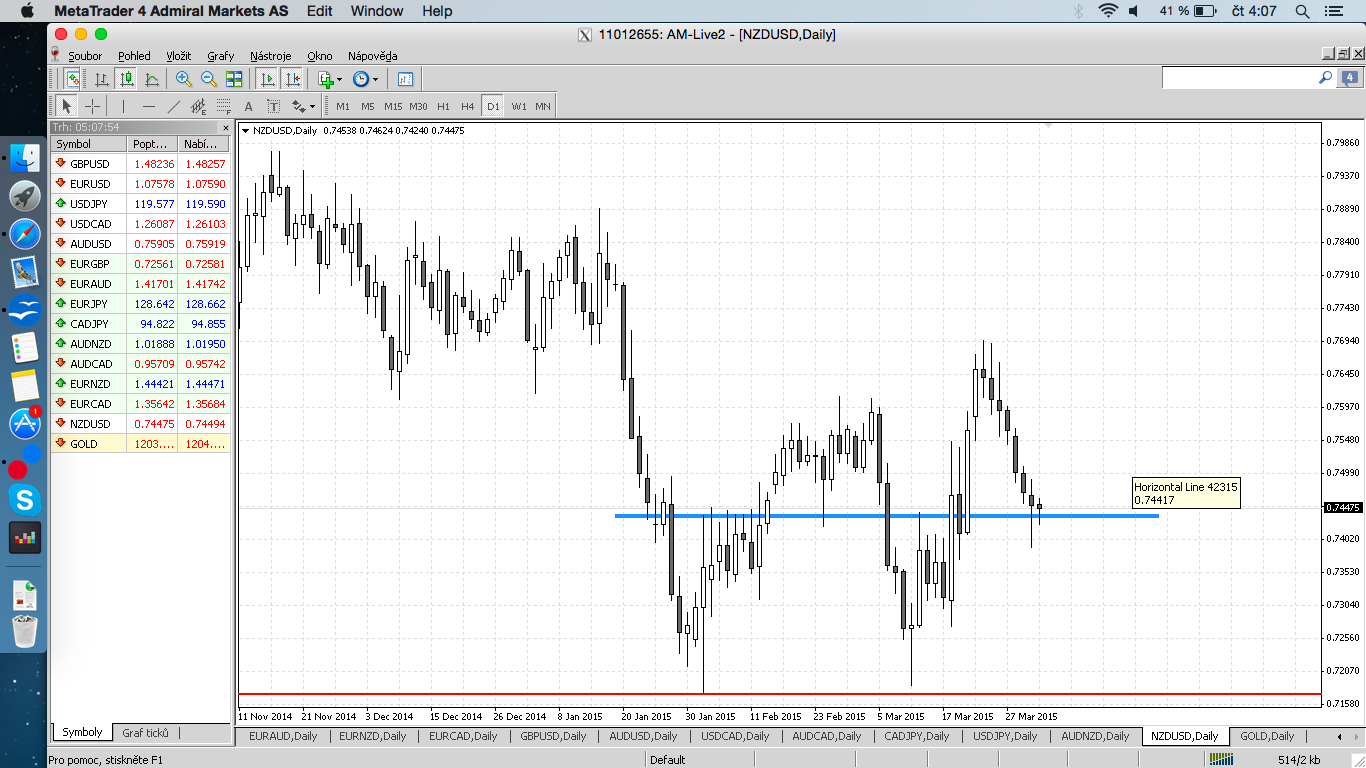Open the periods clock icon
This screenshot has height=768, width=1366.
pos(360,79)
